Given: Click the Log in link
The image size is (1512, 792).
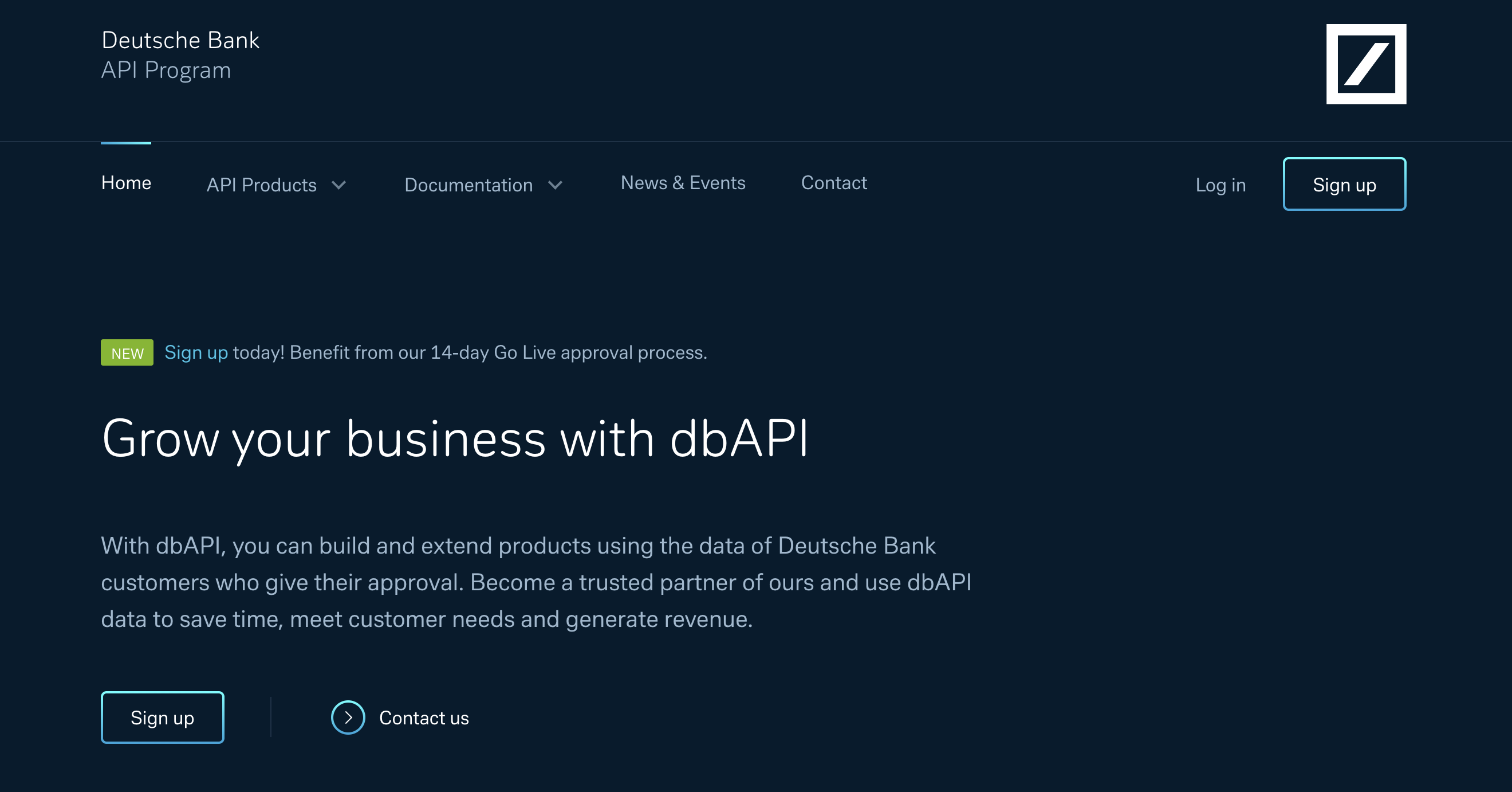Looking at the screenshot, I should pyautogui.click(x=1220, y=185).
